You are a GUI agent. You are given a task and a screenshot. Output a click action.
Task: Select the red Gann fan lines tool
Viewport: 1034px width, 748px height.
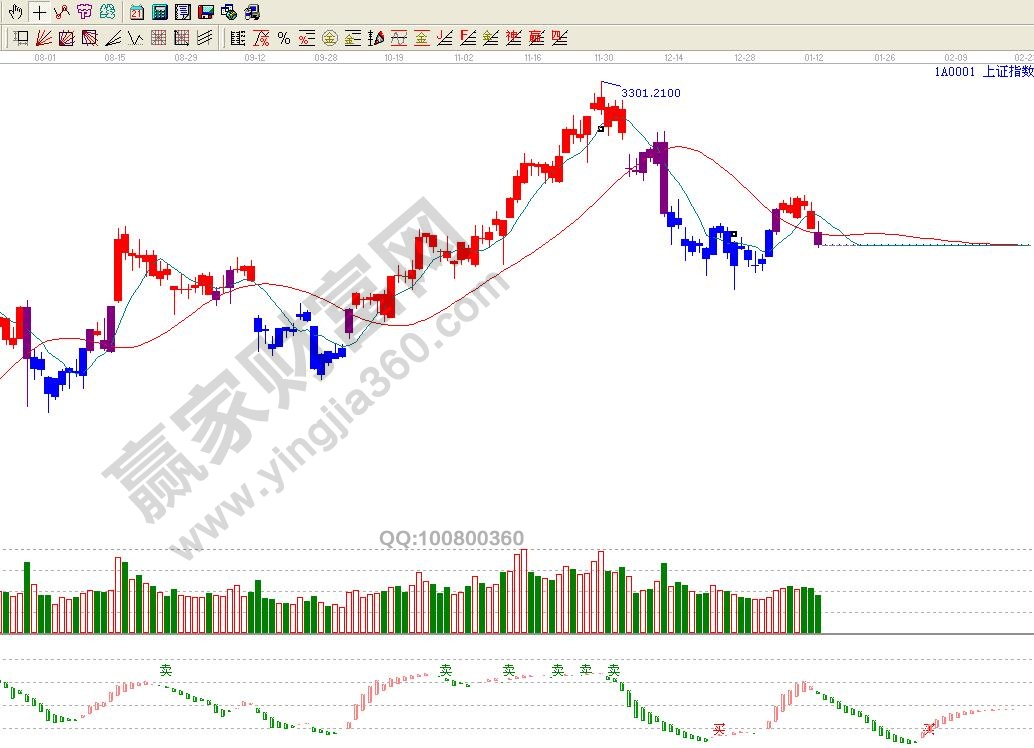[44, 38]
